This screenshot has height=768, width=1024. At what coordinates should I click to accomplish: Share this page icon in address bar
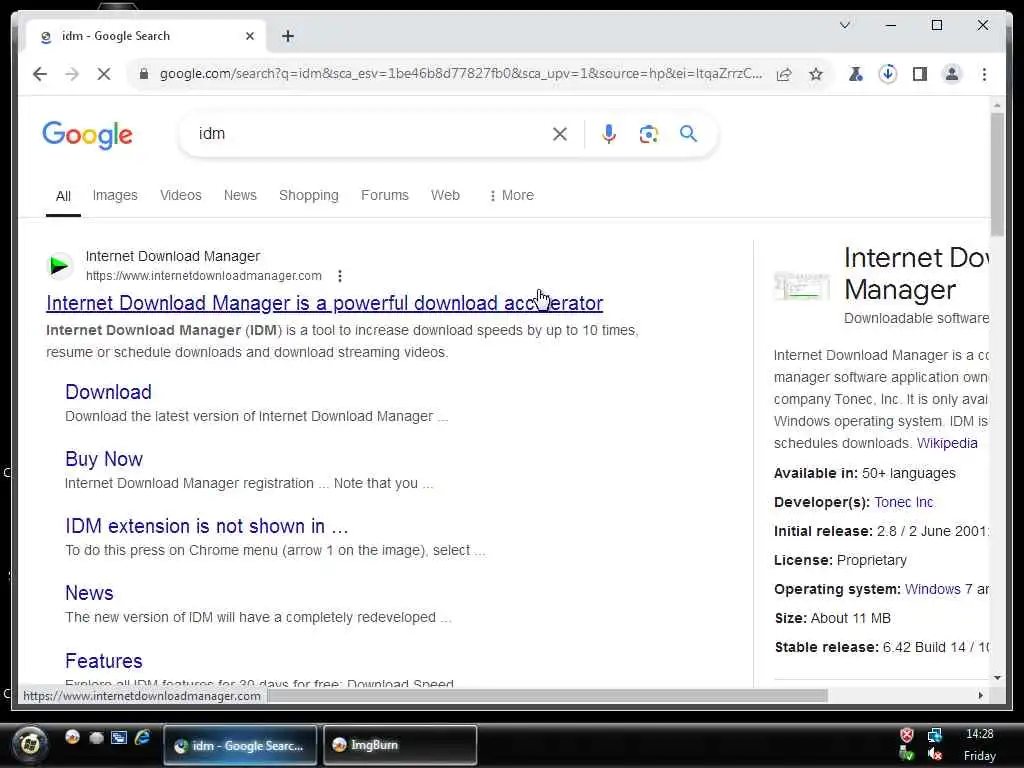[x=784, y=74]
